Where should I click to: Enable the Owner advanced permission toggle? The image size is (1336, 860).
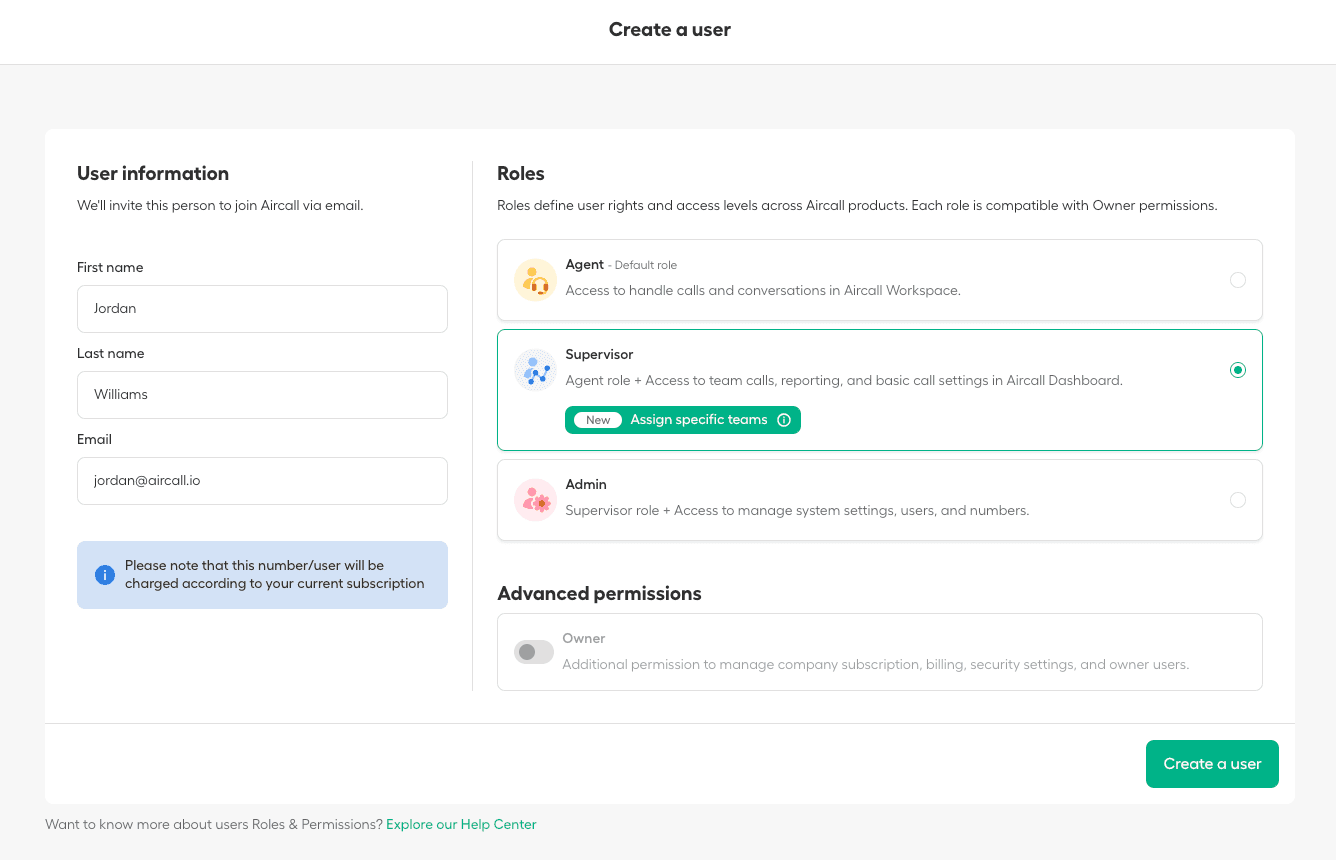tap(534, 651)
